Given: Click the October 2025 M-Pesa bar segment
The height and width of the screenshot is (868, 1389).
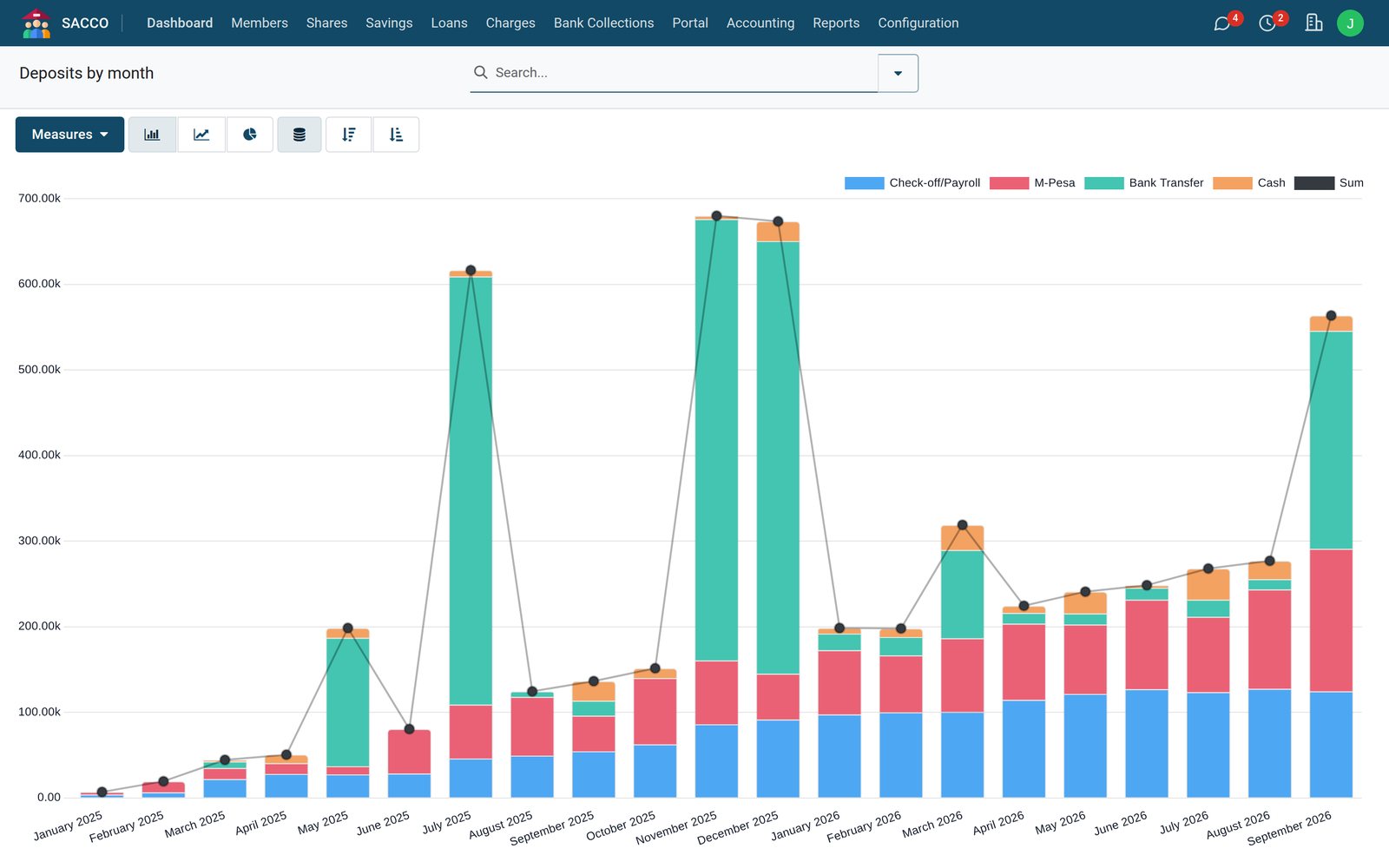Looking at the screenshot, I should (655, 712).
